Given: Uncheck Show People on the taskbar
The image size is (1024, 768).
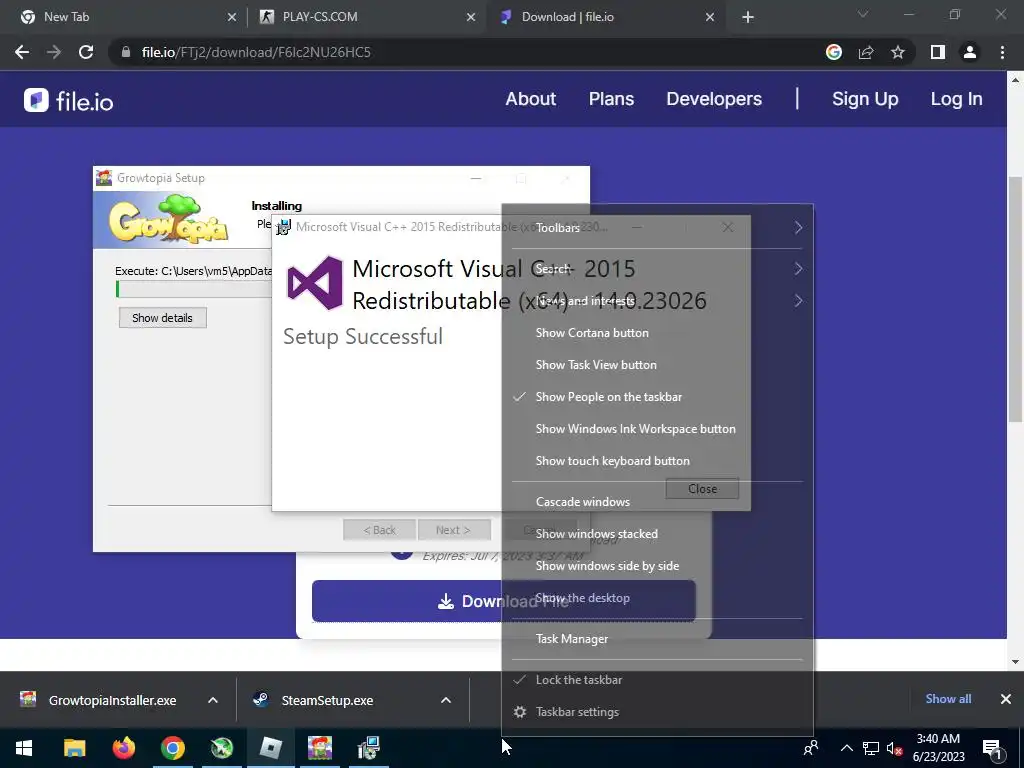Looking at the screenshot, I should click(x=608, y=396).
